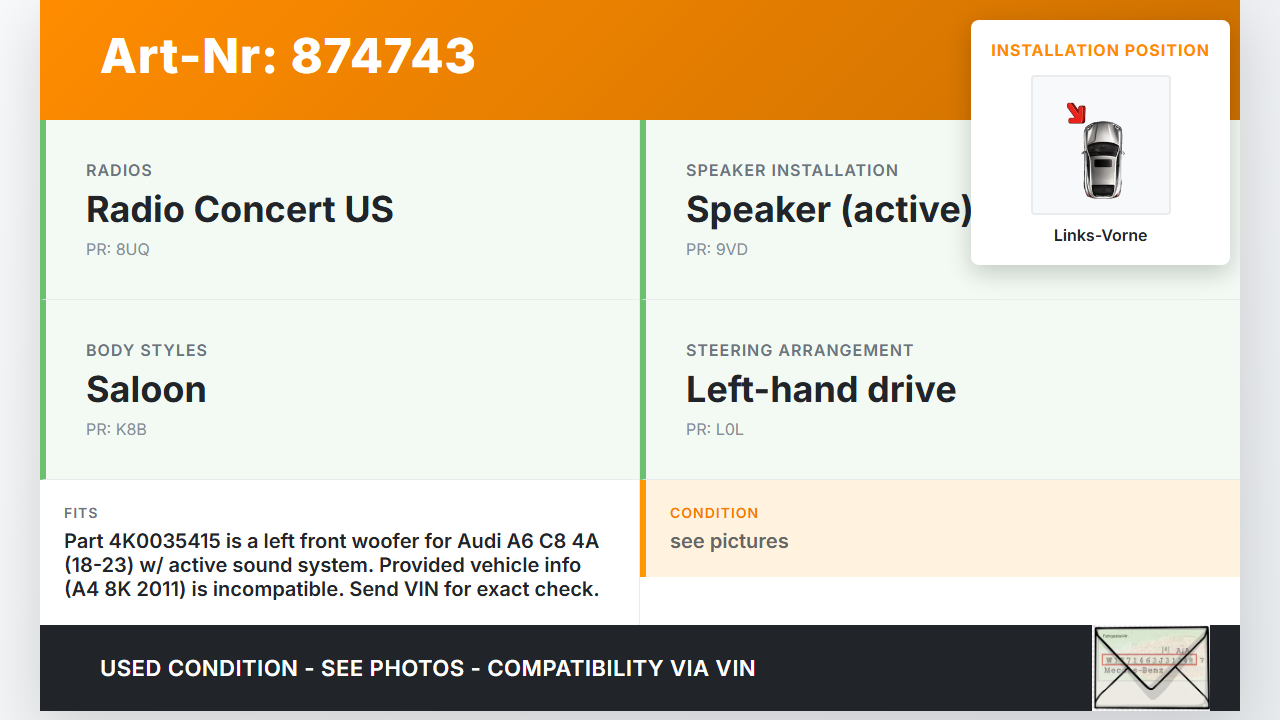Click the PR: 9VD code
1280x720 pixels.
pos(717,250)
